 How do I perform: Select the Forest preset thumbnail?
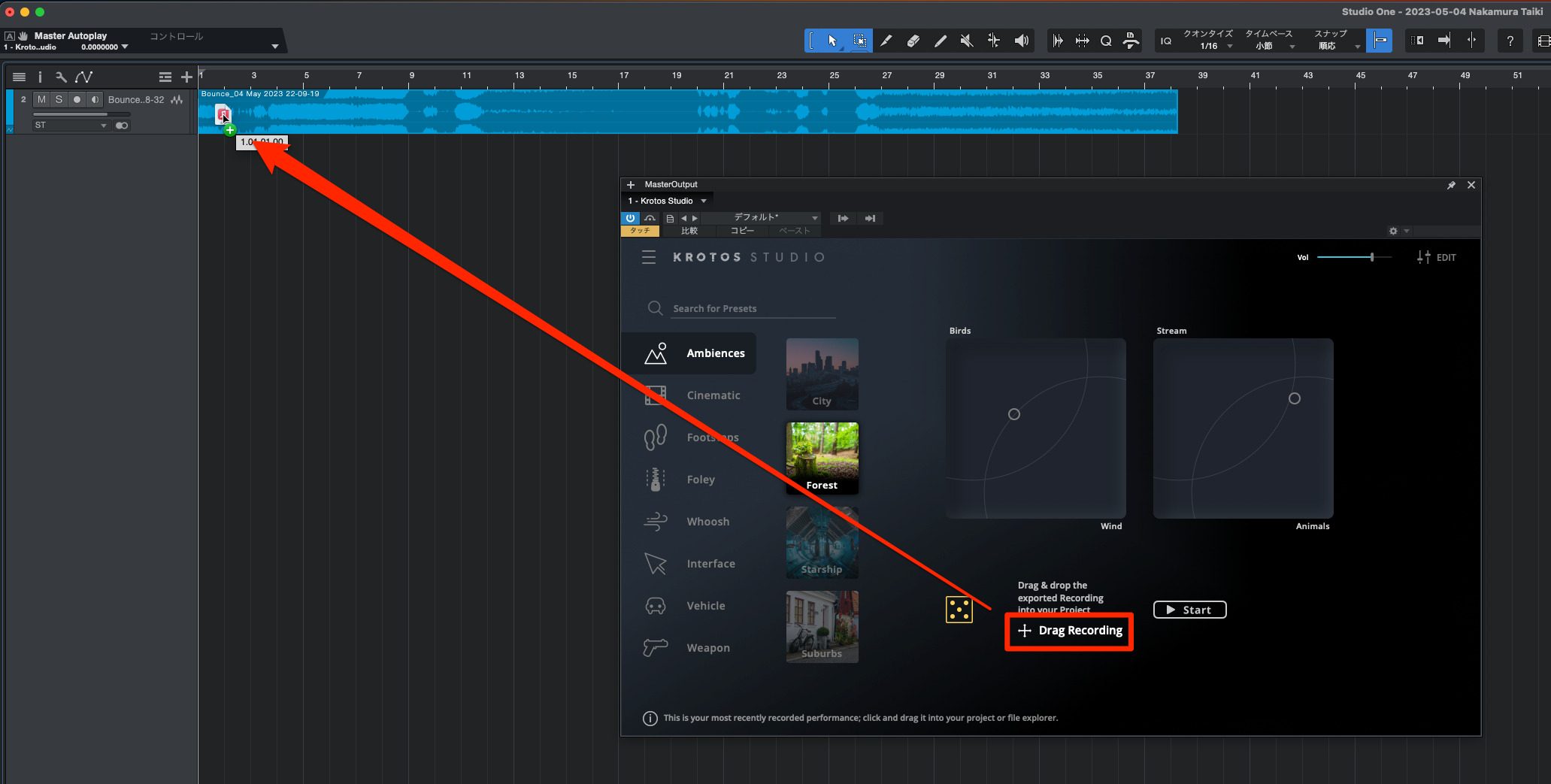coord(822,458)
